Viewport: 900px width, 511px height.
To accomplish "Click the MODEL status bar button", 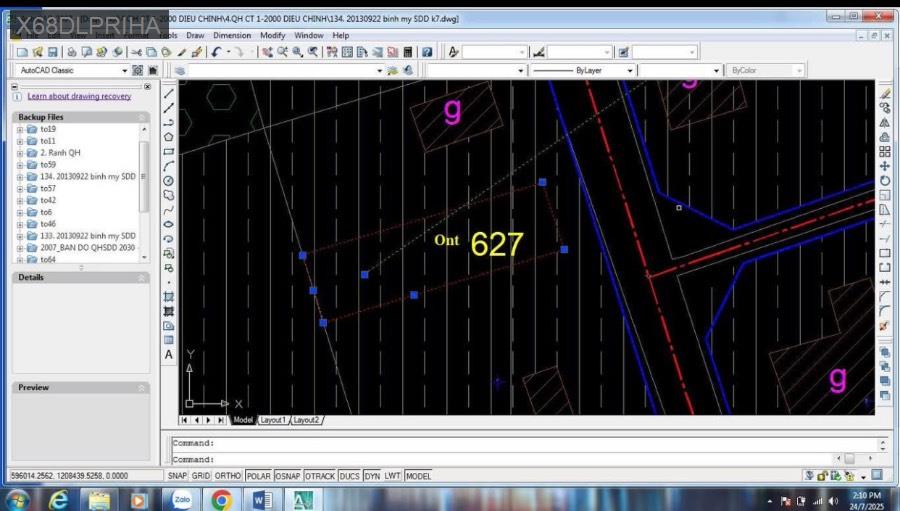I will click(x=418, y=476).
